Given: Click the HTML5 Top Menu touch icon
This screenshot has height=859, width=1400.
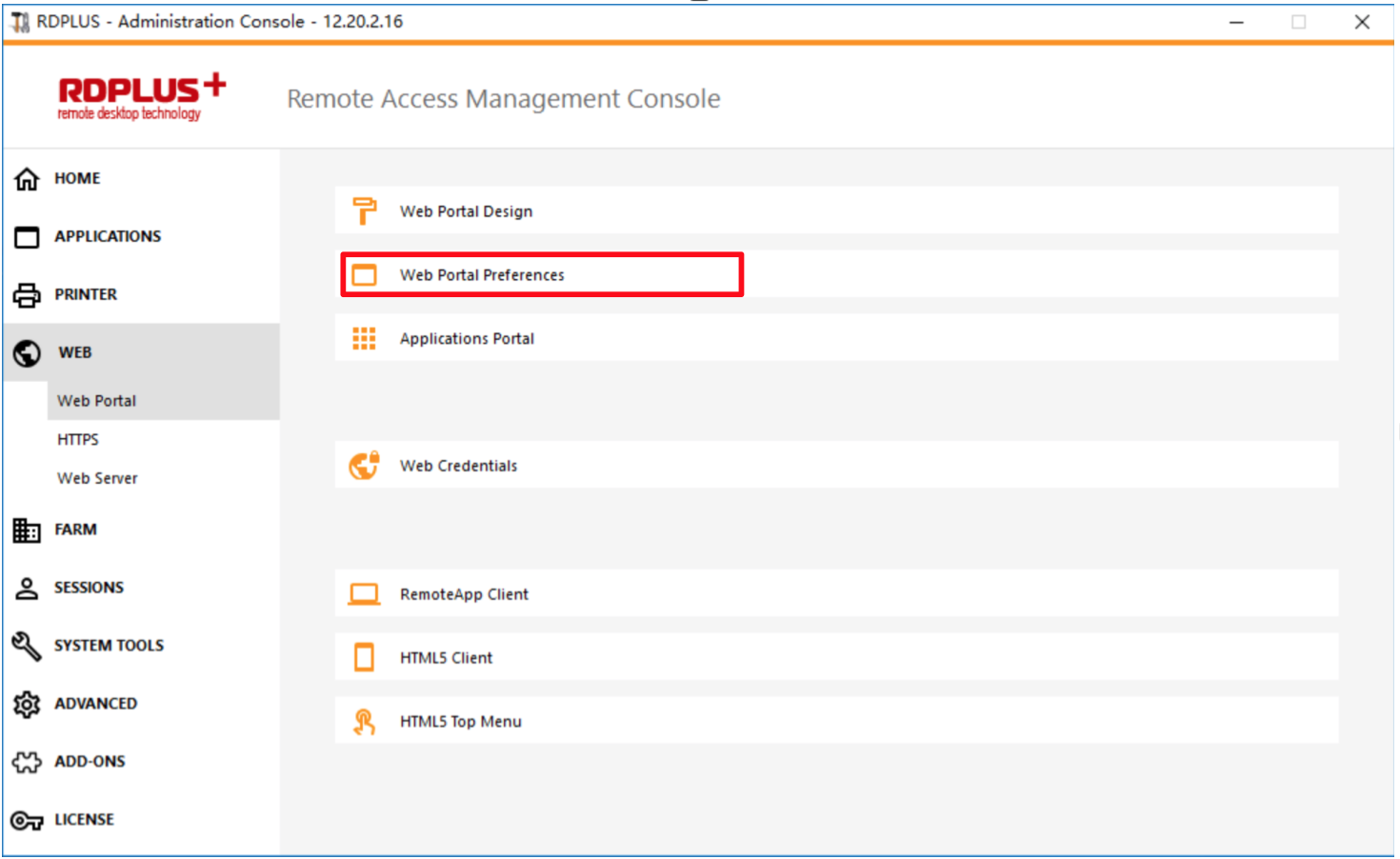Looking at the screenshot, I should point(364,722).
